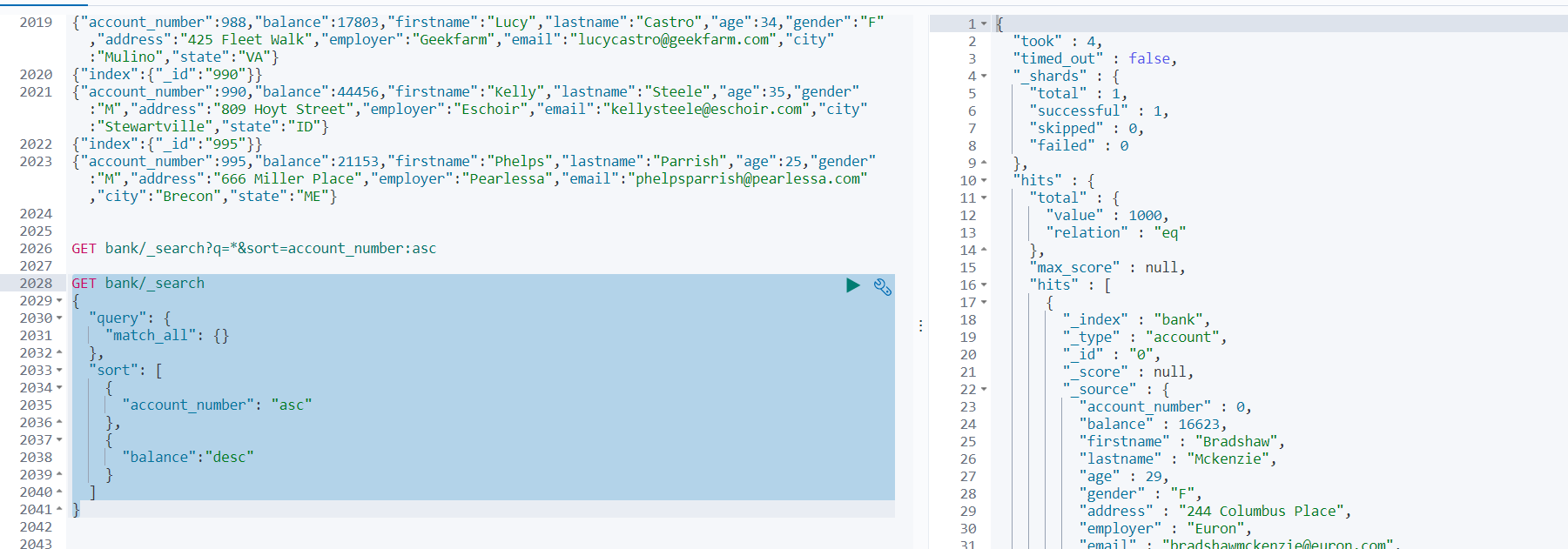Click "_type" : "account" in response

[x=1145, y=338]
